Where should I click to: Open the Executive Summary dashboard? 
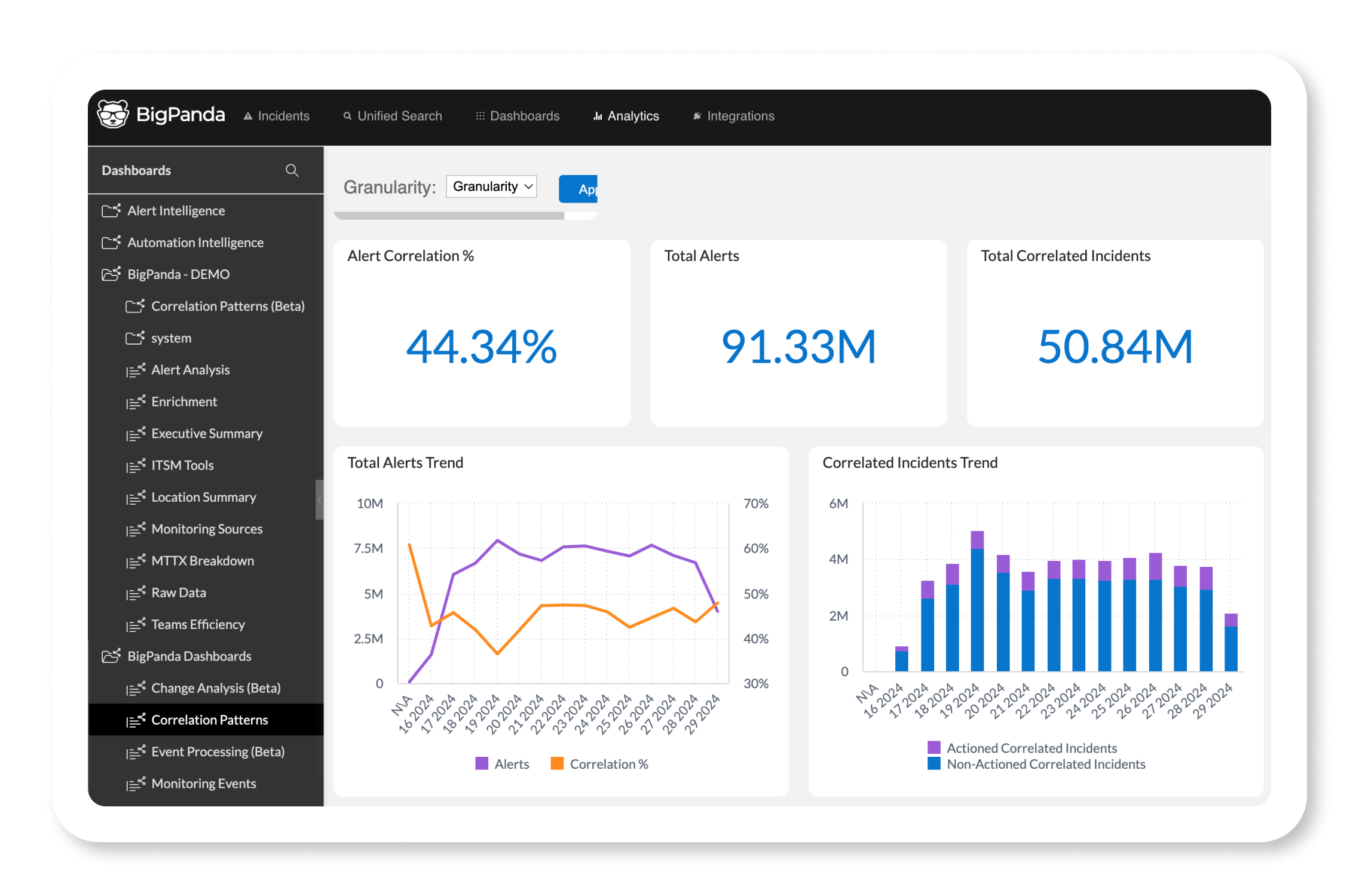206,434
